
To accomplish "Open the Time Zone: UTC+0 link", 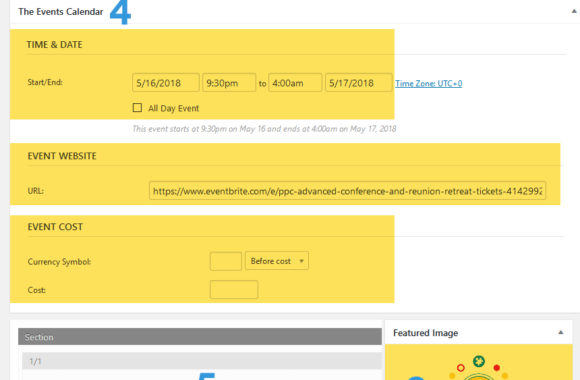I will [428, 84].
